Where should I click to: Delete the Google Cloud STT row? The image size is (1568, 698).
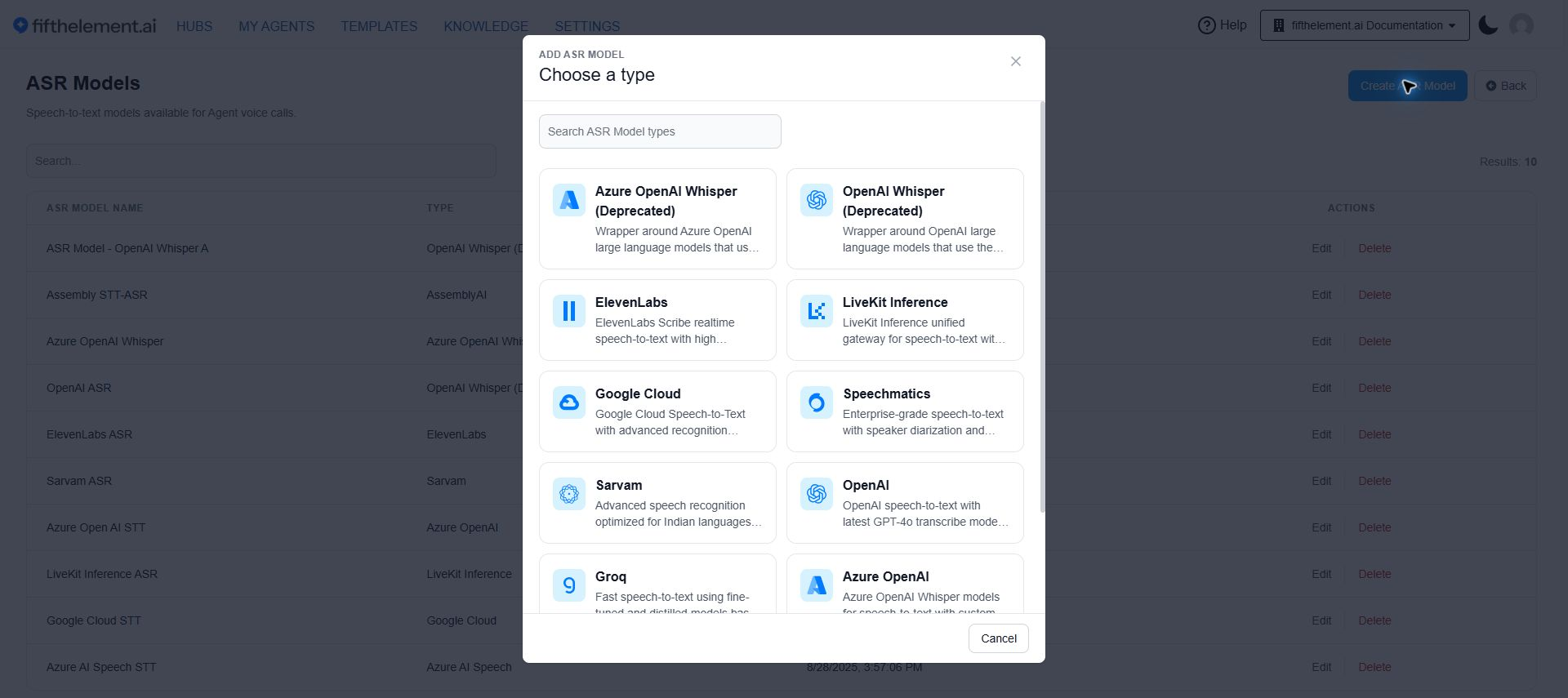click(1374, 620)
